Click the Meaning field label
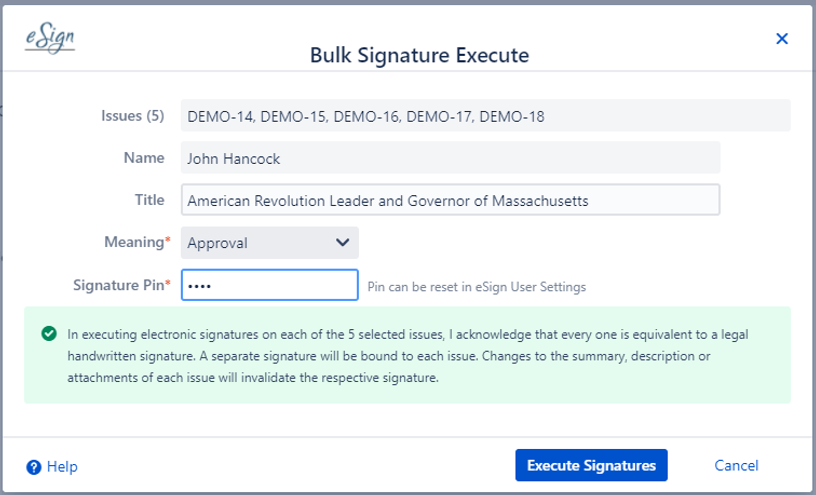This screenshot has width=816, height=495. click(134, 242)
